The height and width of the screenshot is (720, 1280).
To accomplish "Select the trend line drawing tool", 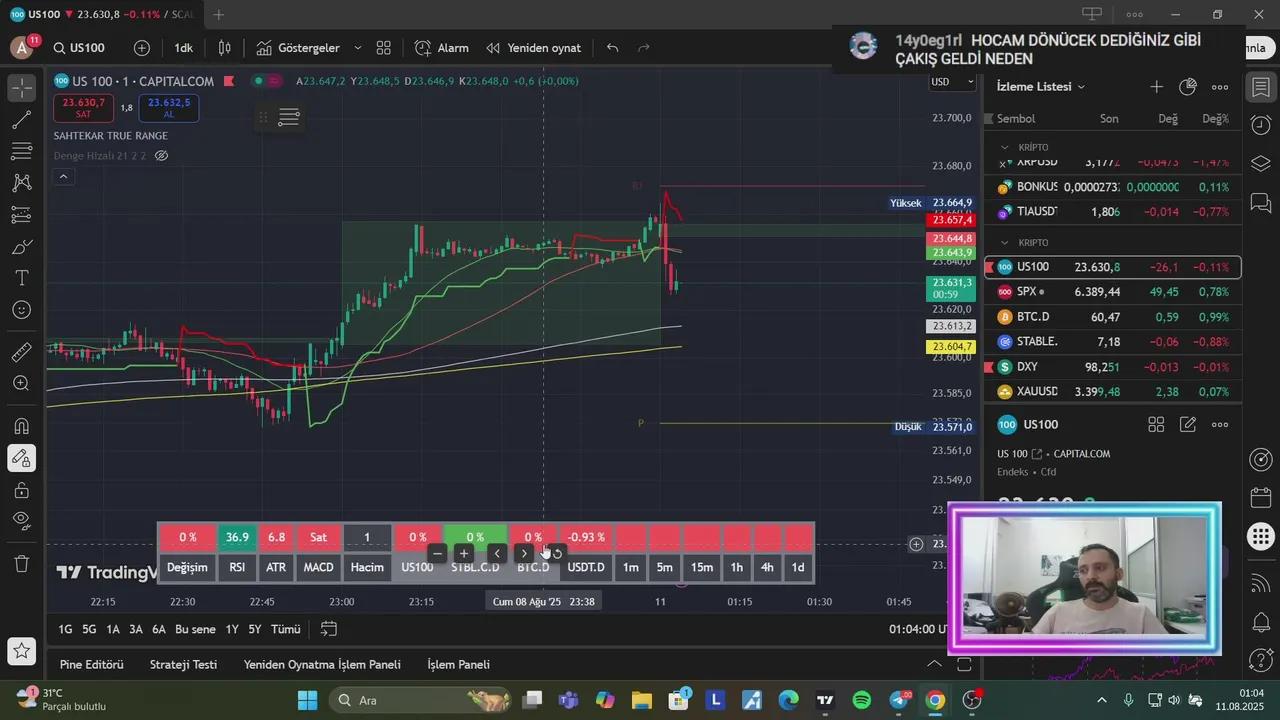I will (x=21, y=120).
